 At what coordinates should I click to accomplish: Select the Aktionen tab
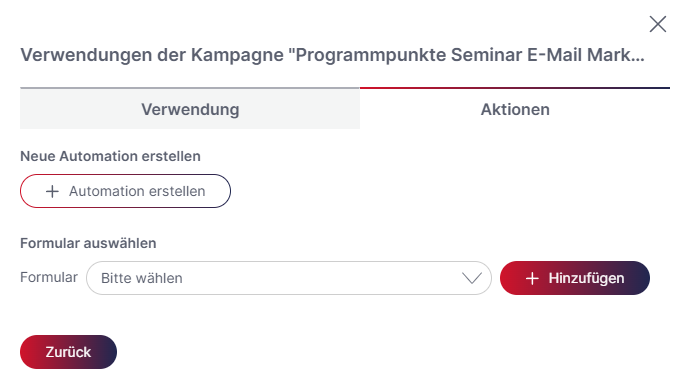pos(515,109)
